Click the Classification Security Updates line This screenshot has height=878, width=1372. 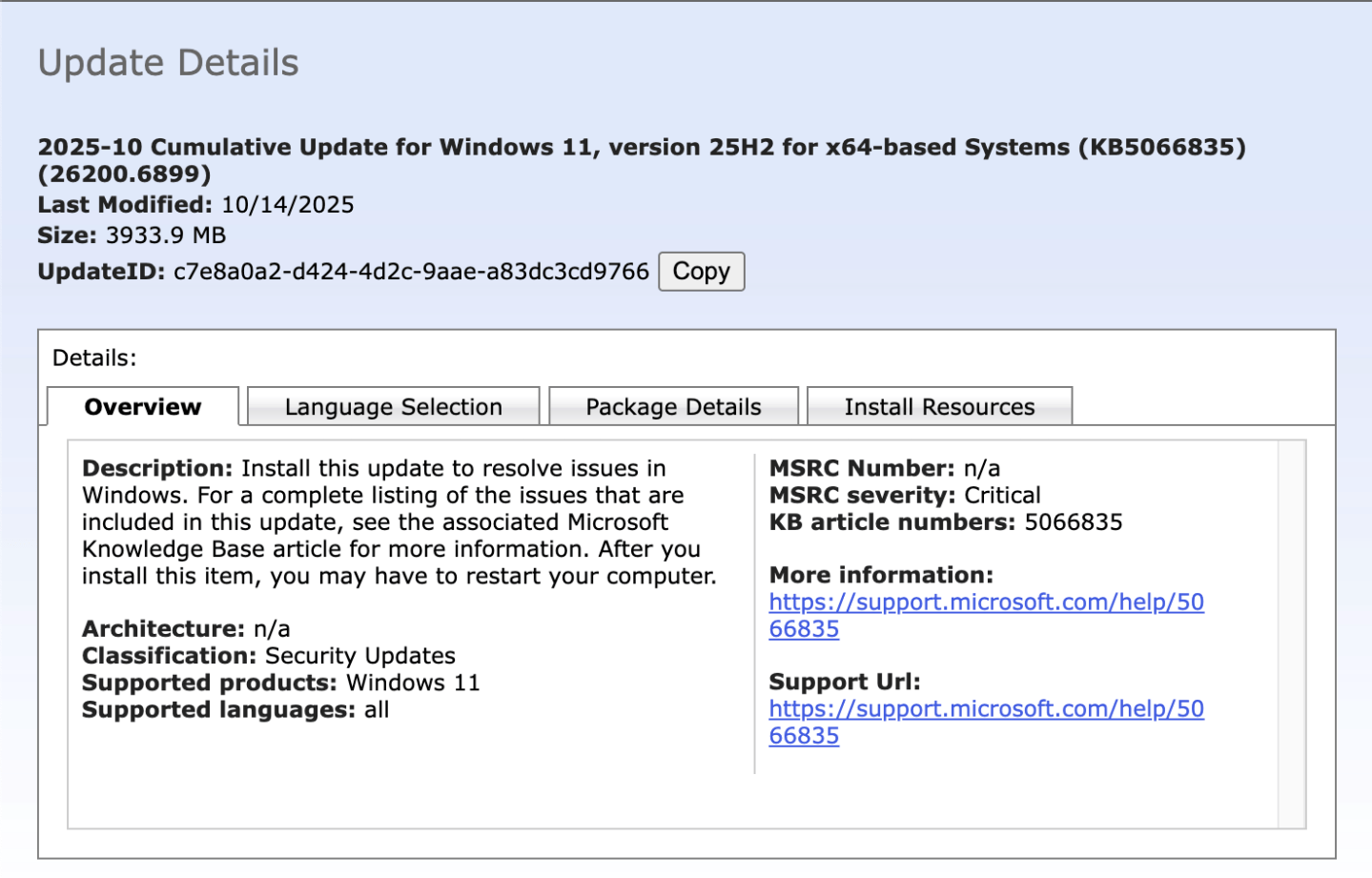[269, 656]
